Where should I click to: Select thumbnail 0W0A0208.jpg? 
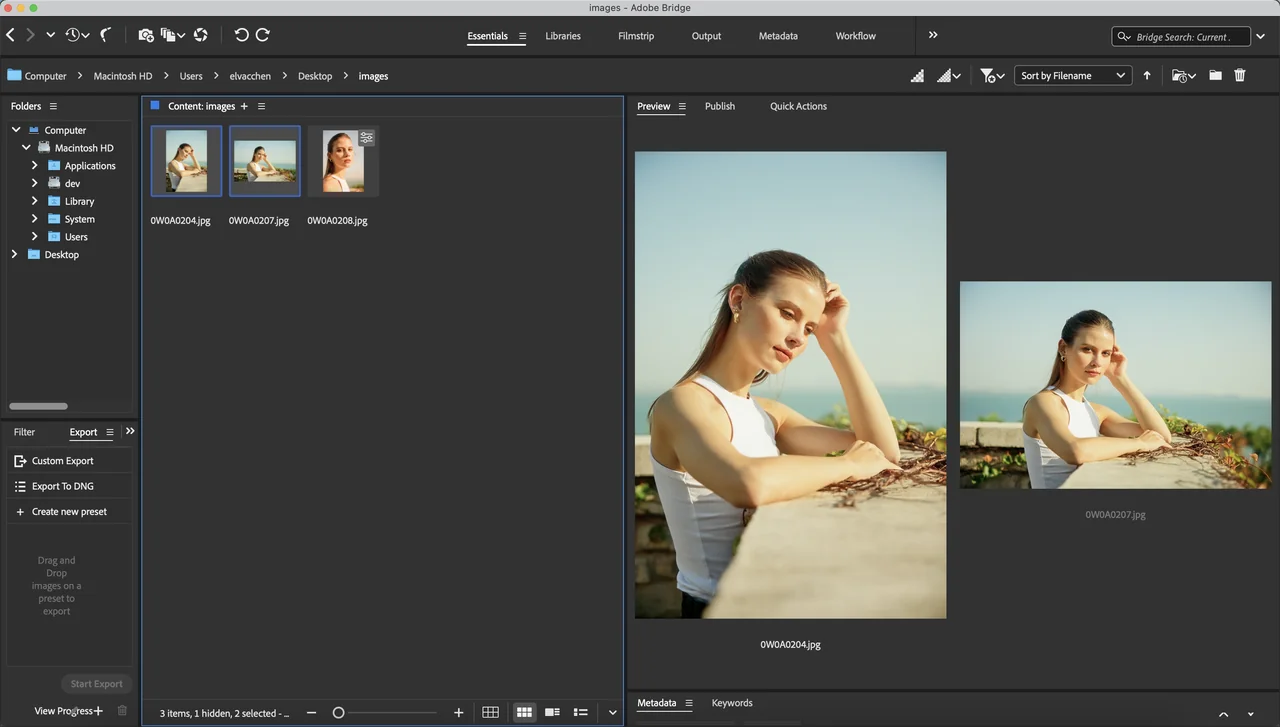(343, 161)
